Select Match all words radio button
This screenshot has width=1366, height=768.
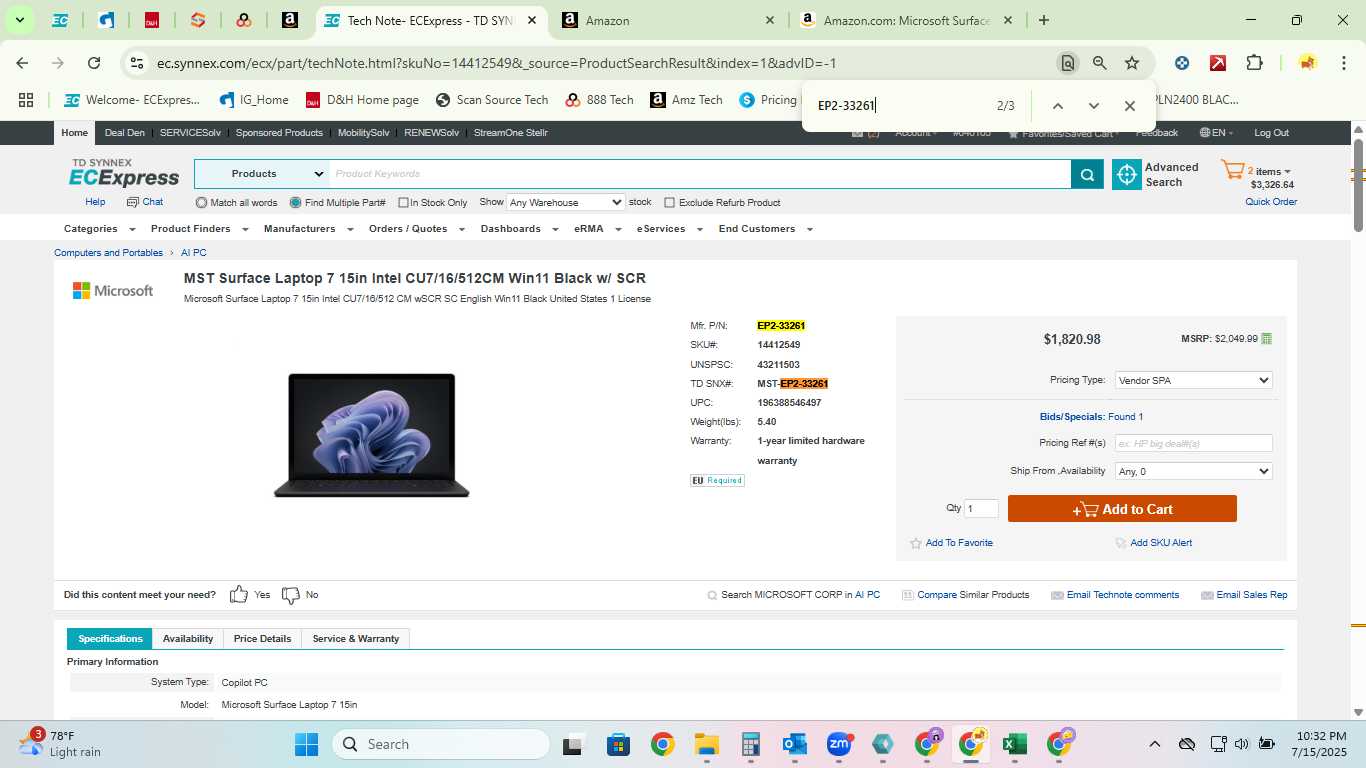(201, 203)
